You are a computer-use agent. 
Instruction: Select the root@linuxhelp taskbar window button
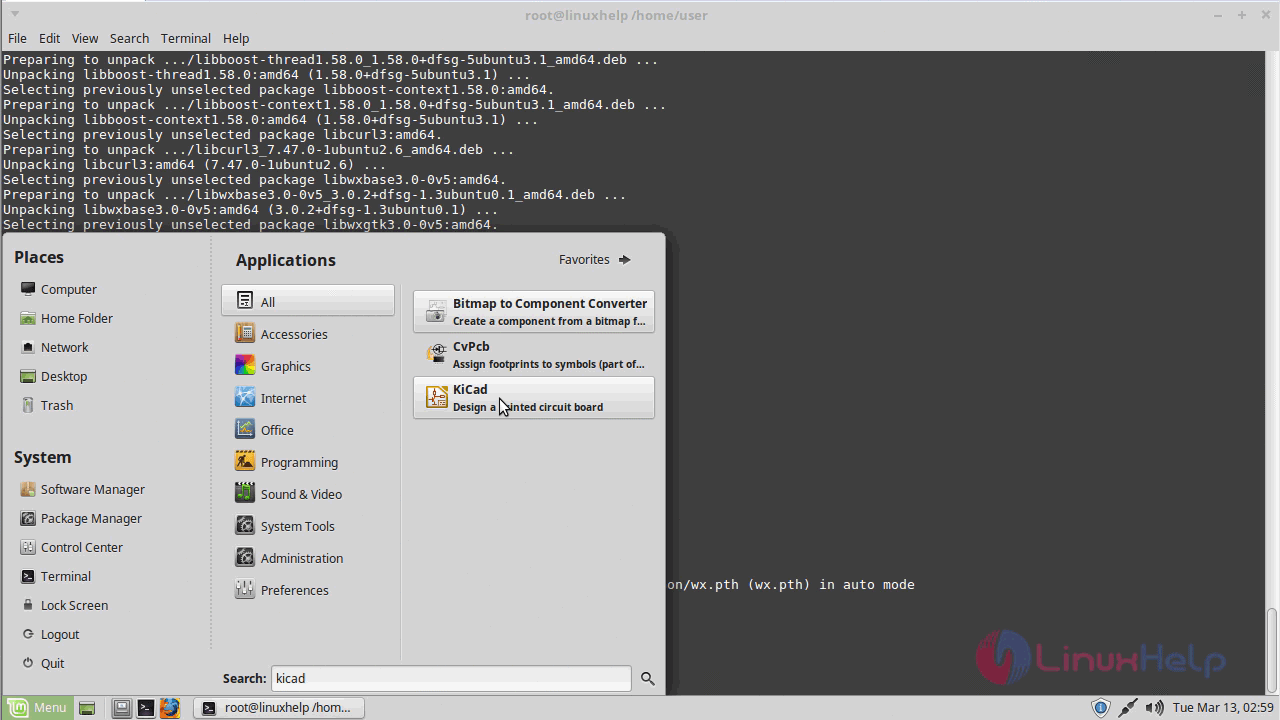(278, 707)
